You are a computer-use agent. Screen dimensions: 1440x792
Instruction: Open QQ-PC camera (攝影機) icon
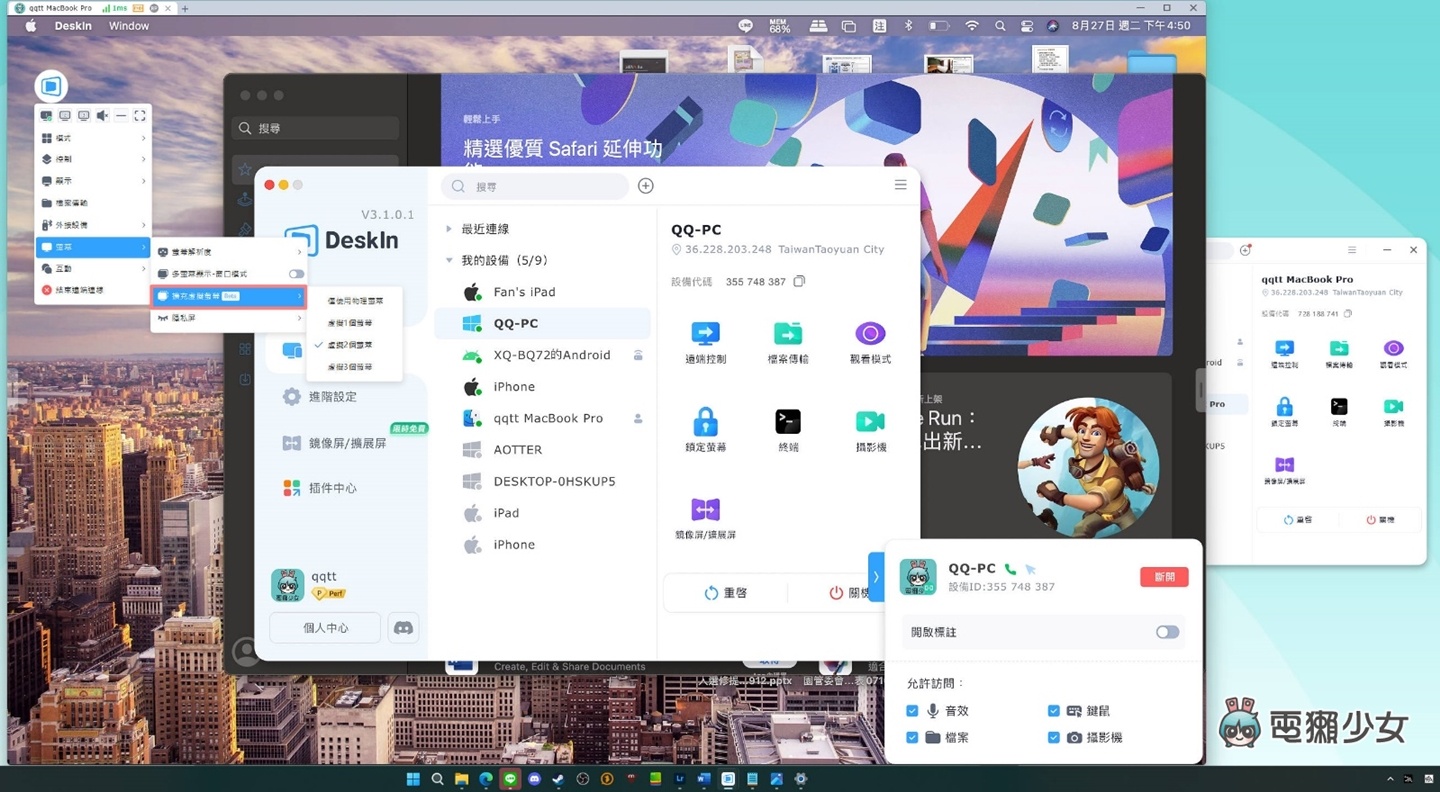[x=869, y=421]
